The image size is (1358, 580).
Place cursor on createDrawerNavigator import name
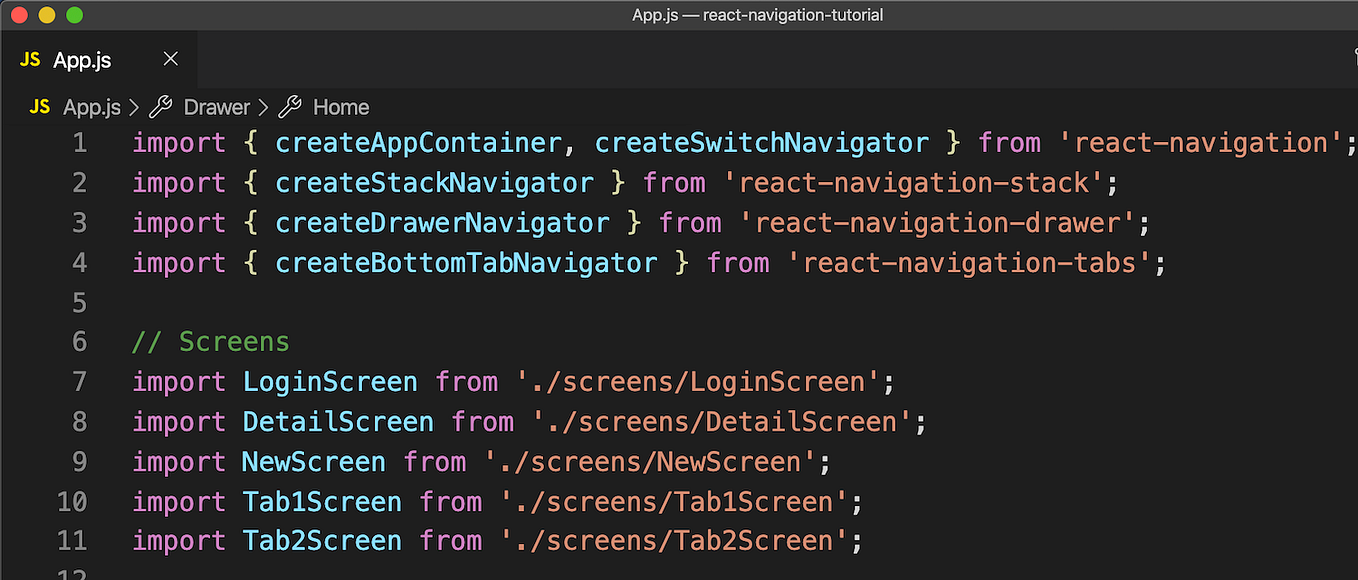(442, 222)
